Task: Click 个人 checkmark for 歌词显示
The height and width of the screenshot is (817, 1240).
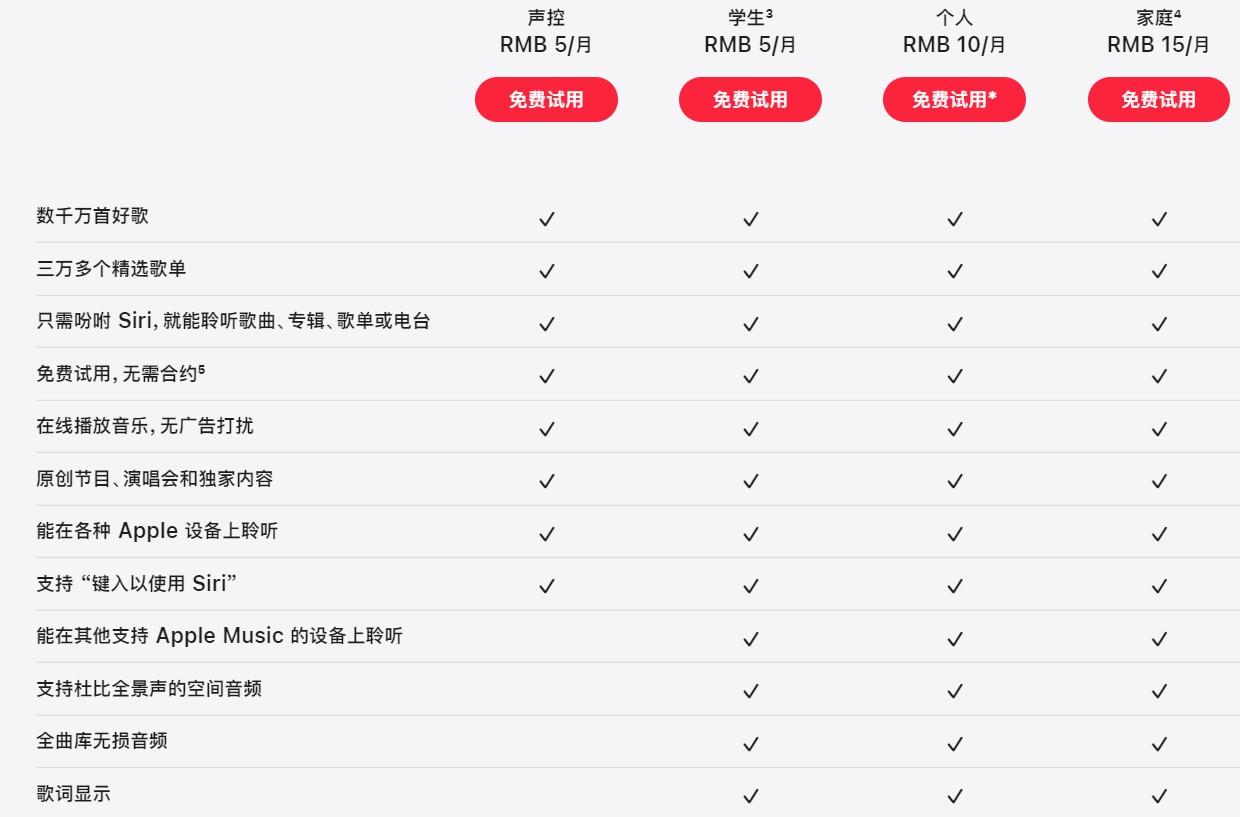Action: pyautogui.click(x=955, y=796)
